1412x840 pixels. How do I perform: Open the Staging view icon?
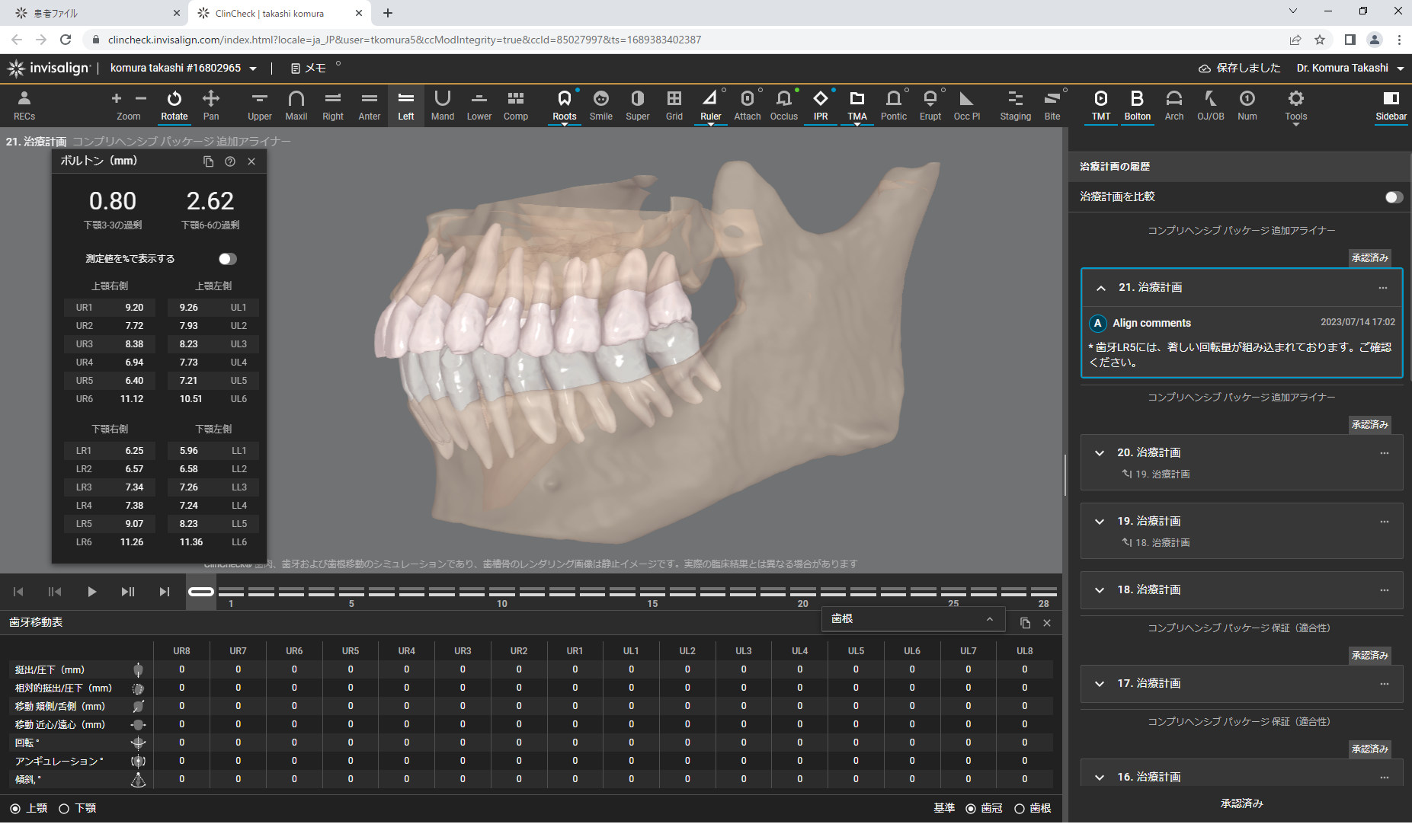1015,105
